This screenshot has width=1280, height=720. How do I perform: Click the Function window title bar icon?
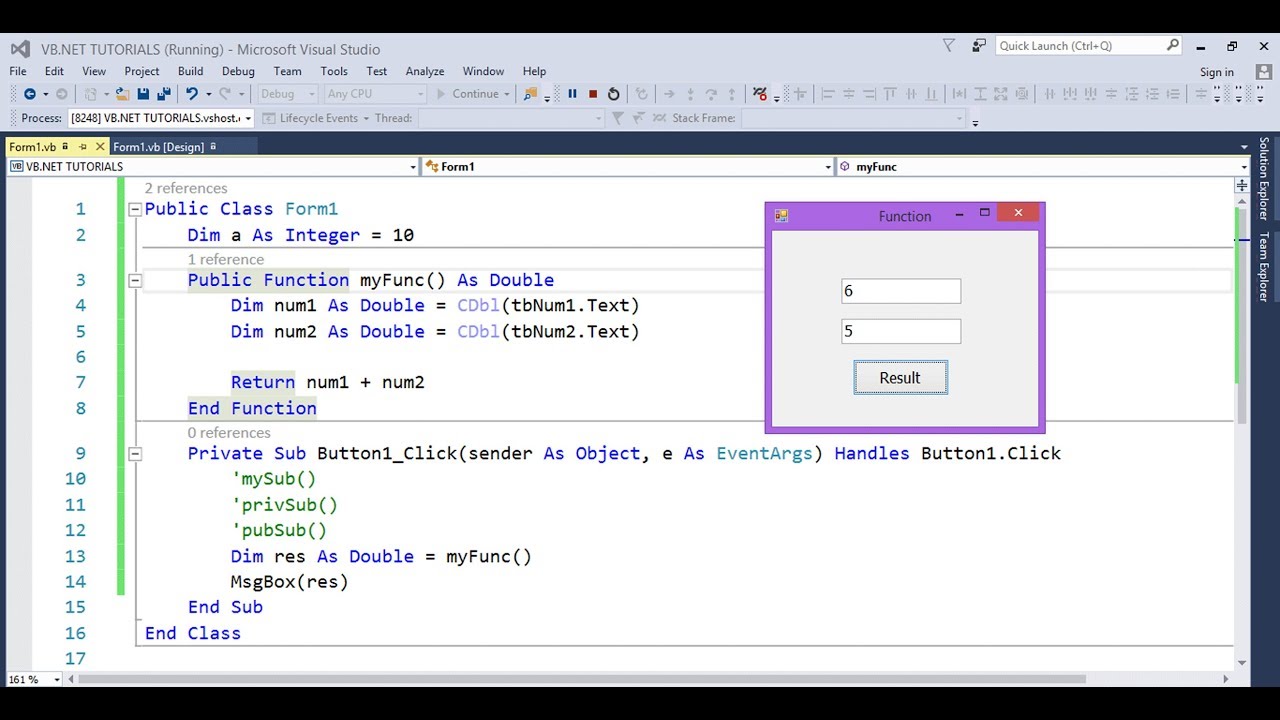(781, 216)
